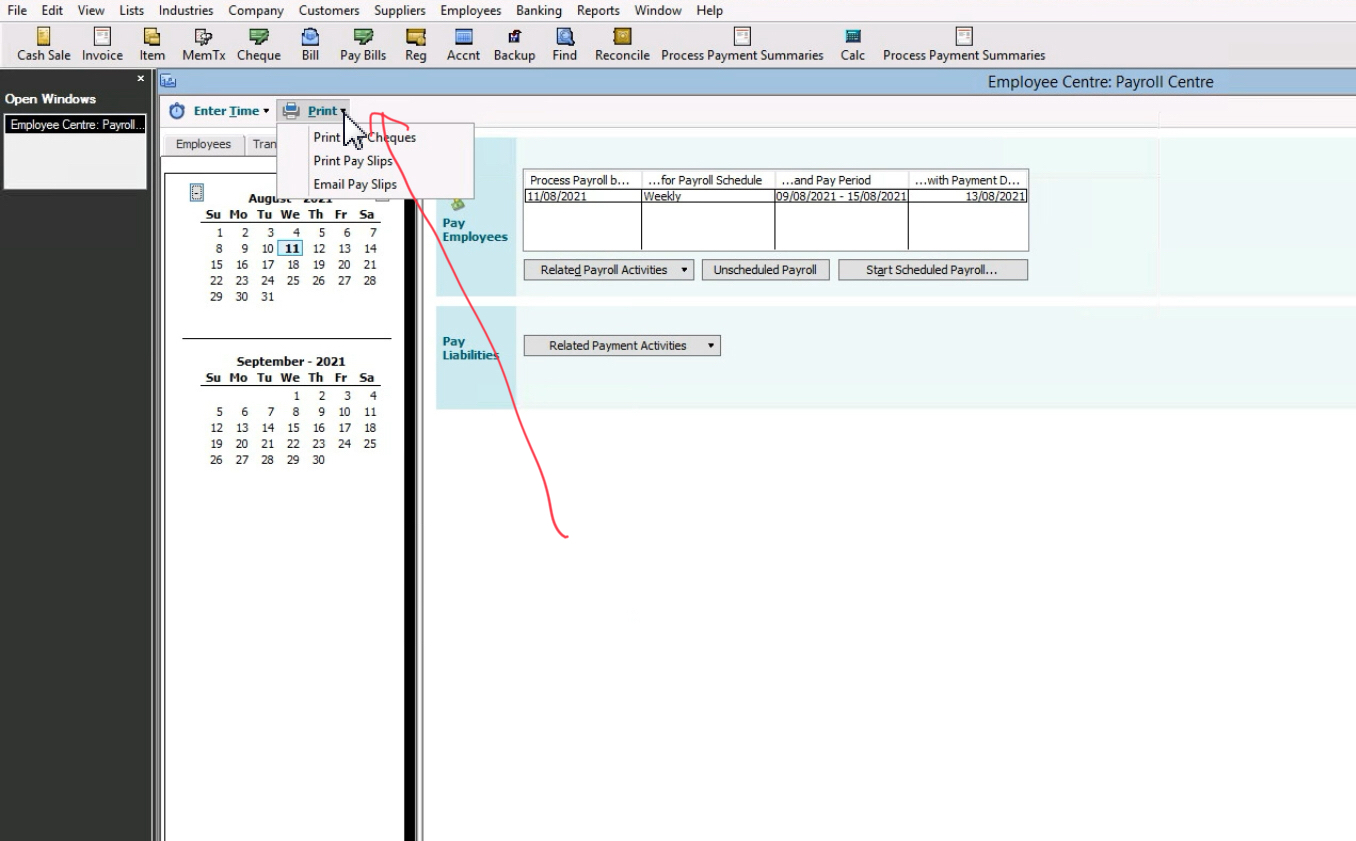Open the Cheque toolbar icon
The height and width of the screenshot is (841, 1356).
click(259, 45)
